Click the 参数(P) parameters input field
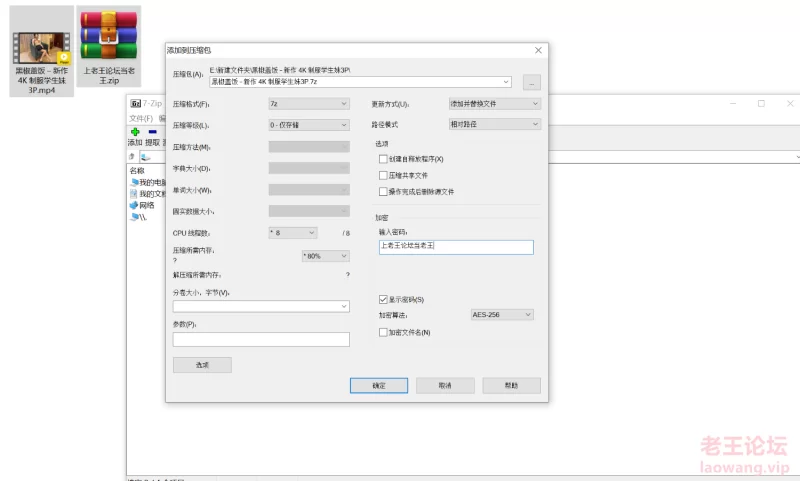This screenshot has height=481, width=800. [x=261, y=340]
